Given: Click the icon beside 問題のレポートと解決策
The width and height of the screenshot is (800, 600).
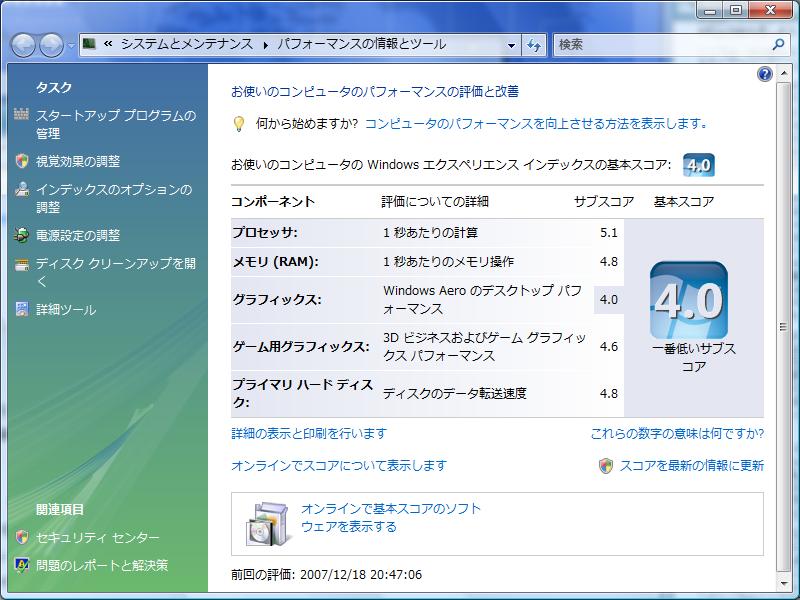Looking at the screenshot, I should pos(21,565).
